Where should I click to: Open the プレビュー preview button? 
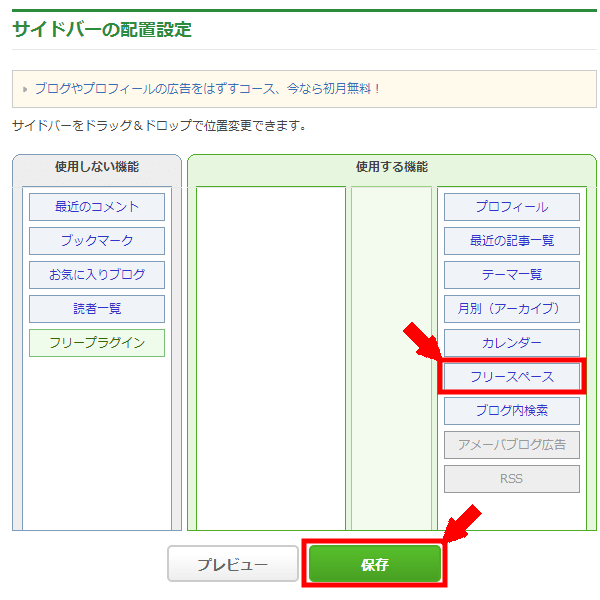(x=233, y=564)
